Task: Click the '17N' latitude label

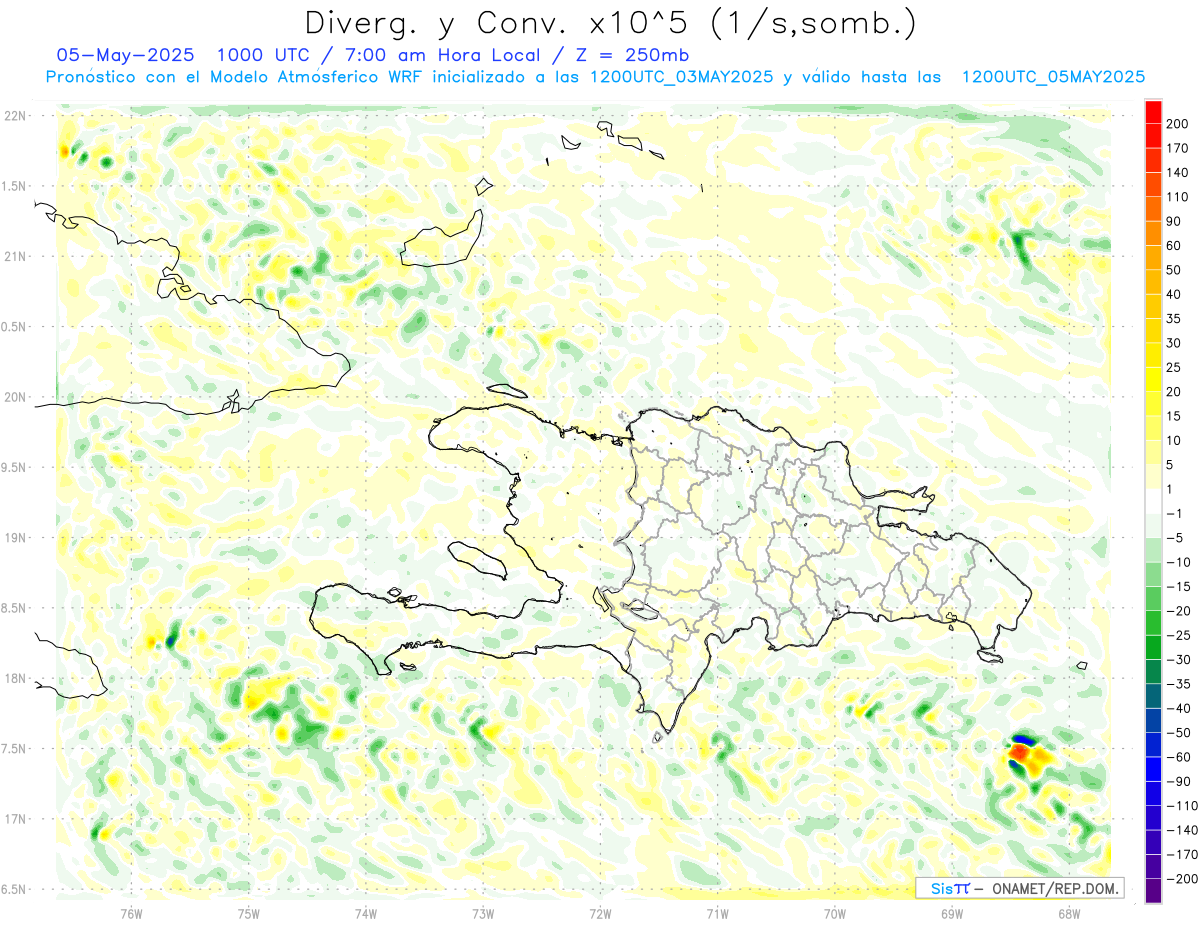Action: coord(16,819)
